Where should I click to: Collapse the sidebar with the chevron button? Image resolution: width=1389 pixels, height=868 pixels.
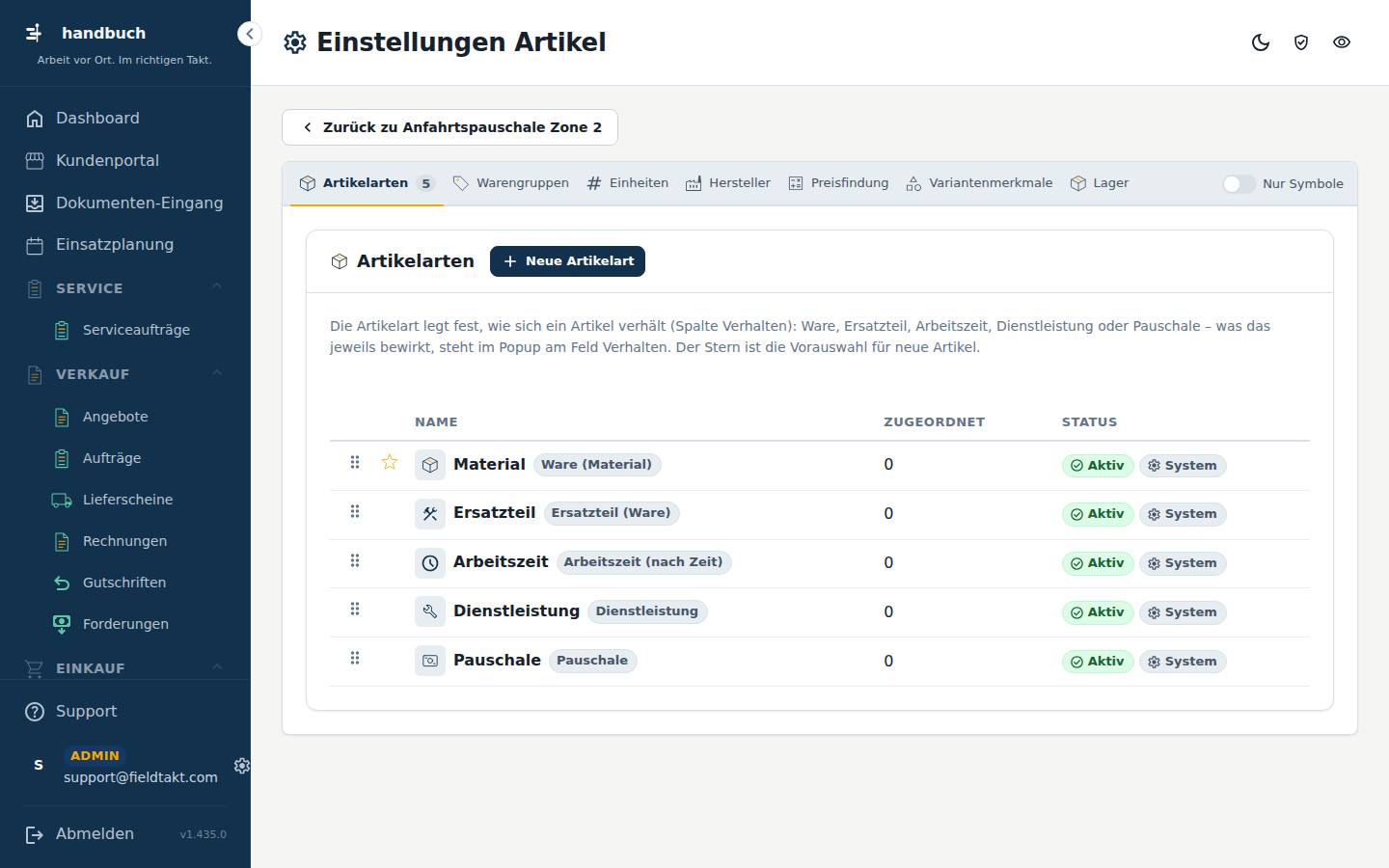point(250,34)
